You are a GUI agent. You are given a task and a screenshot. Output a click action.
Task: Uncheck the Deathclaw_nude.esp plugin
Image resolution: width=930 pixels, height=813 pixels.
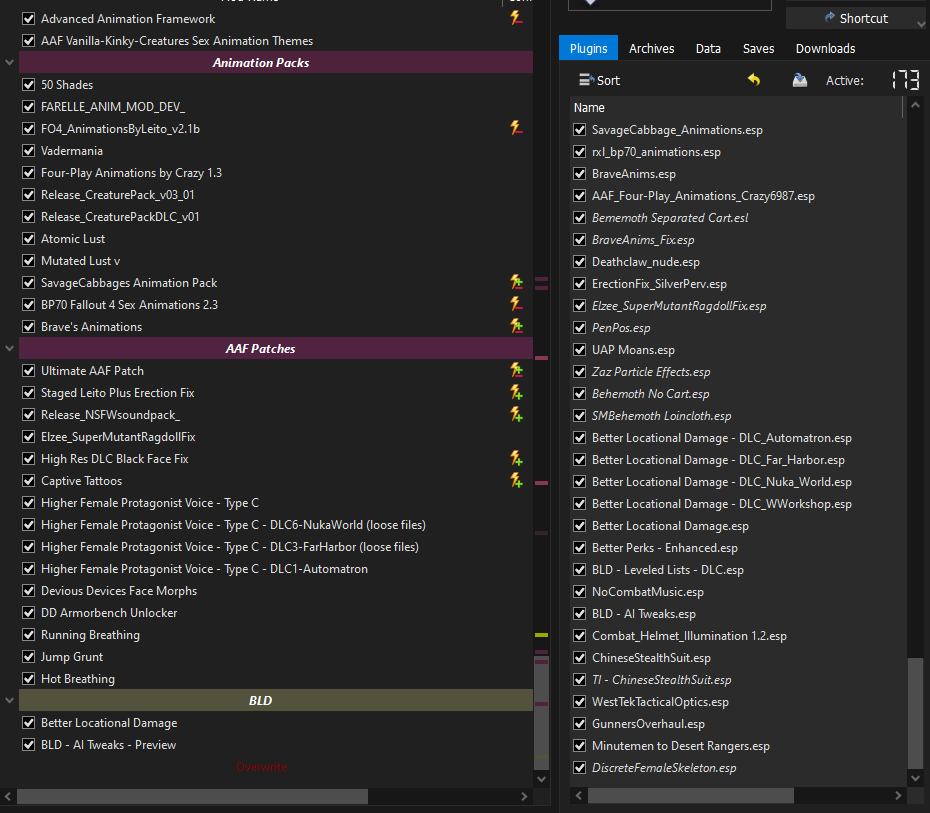580,261
